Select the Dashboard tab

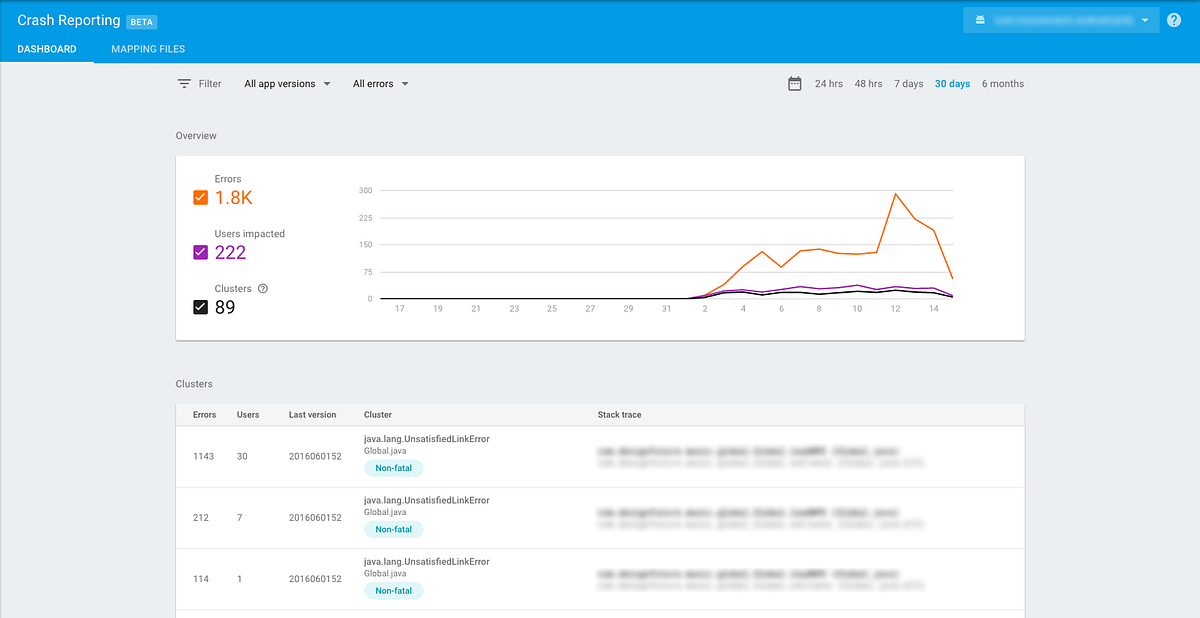click(46, 48)
